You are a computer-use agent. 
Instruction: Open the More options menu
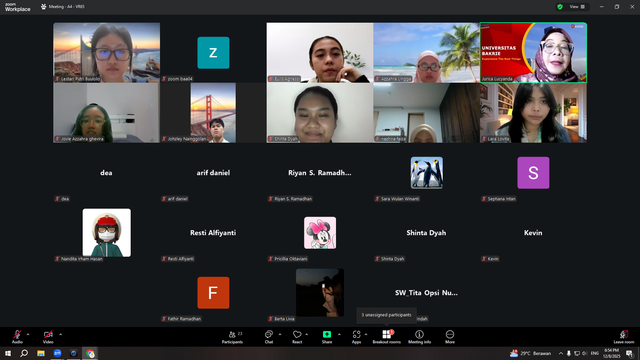[x=450, y=337]
